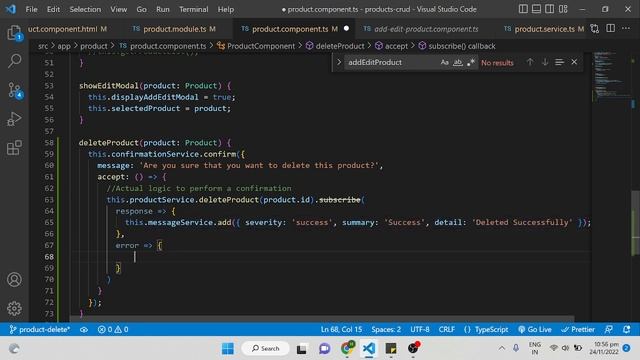Open the View menu

(x=118, y=9)
